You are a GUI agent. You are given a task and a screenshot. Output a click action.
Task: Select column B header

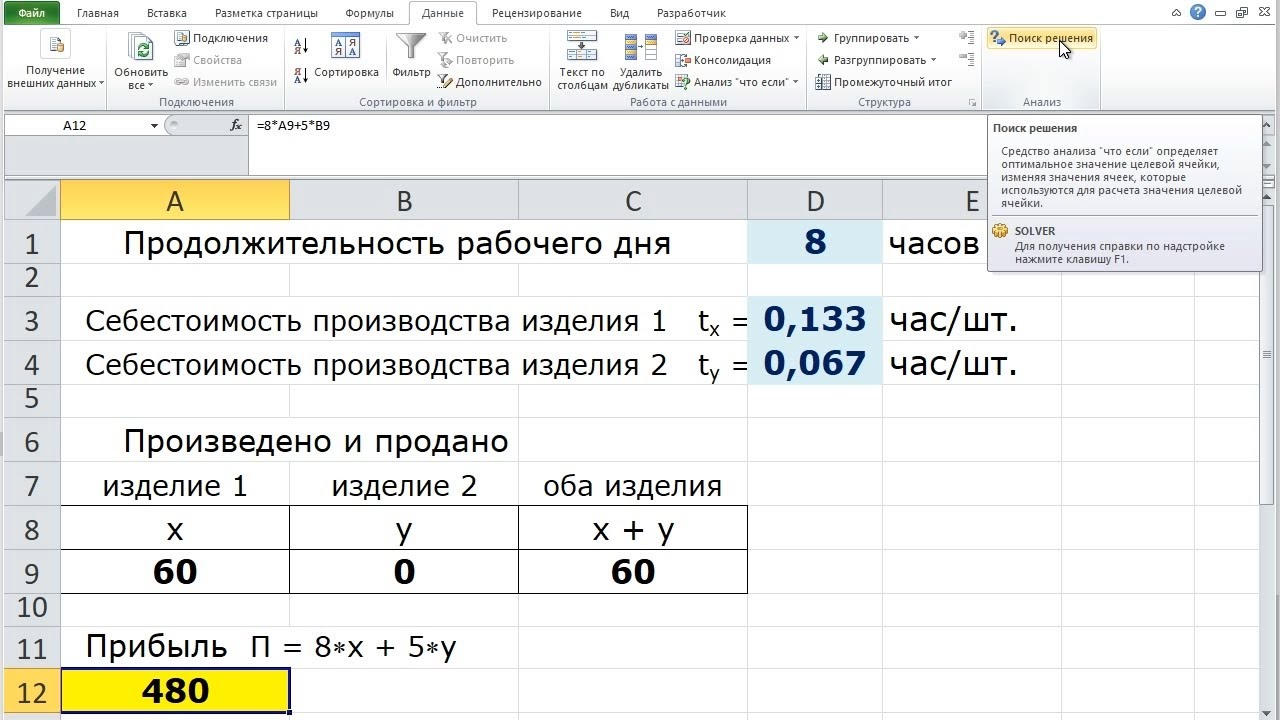404,201
